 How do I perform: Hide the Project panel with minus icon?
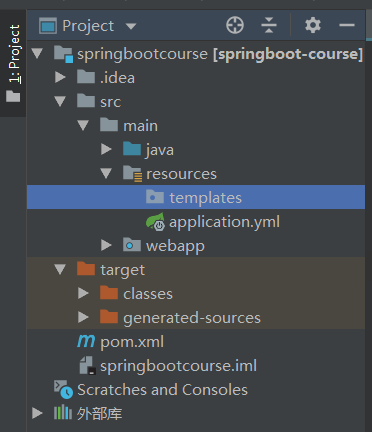347,25
